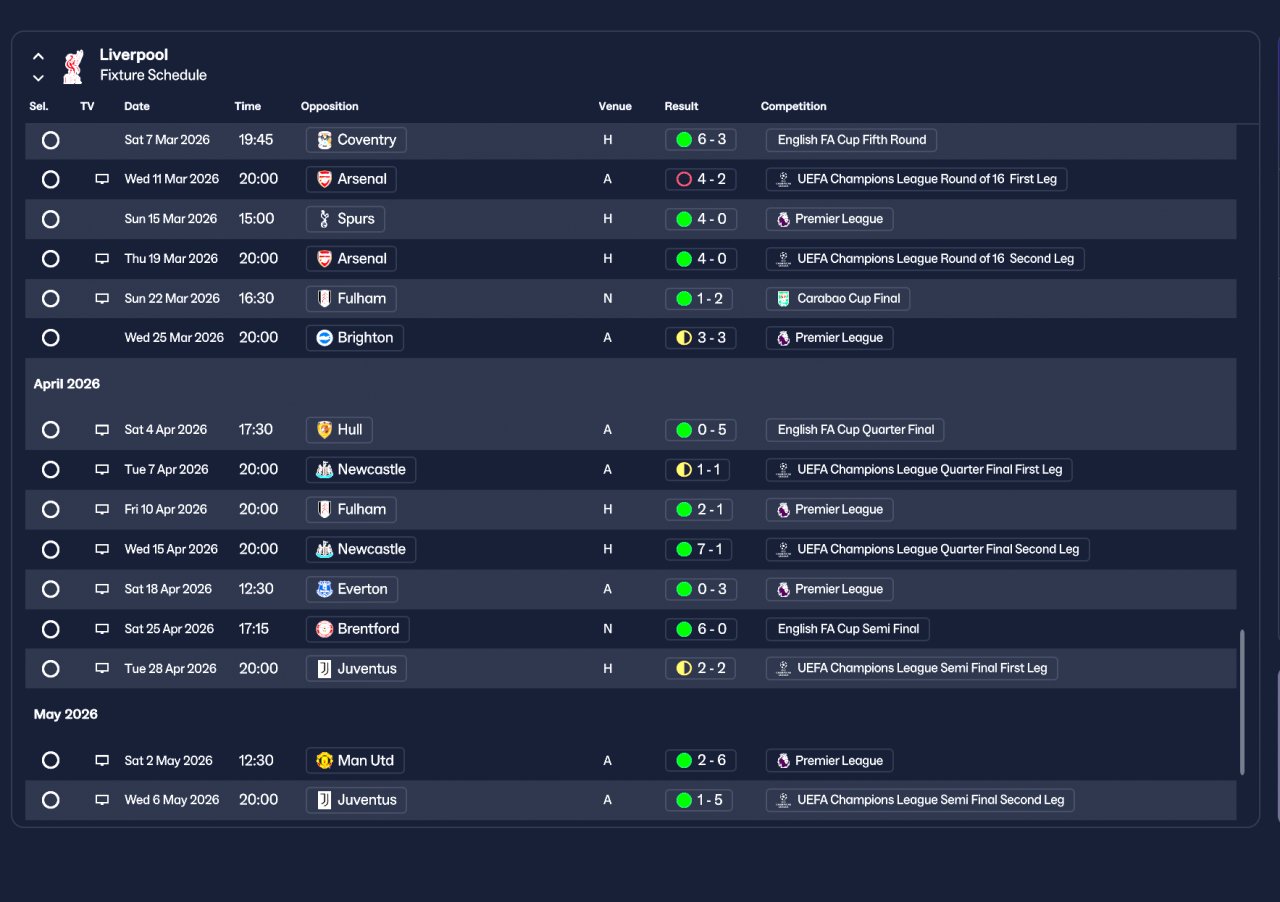
Task: Sort fixtures by the Date column header
Action: (137, 106)
